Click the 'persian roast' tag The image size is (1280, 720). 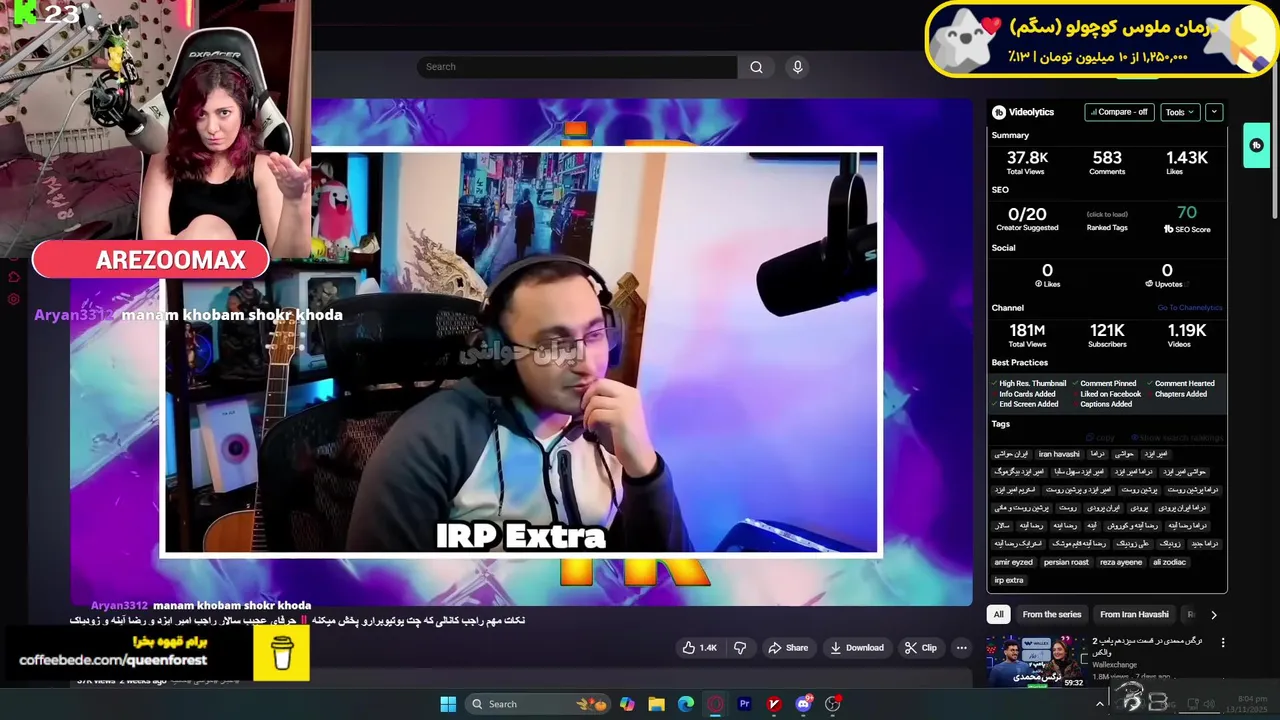[x=1066, y=562]
